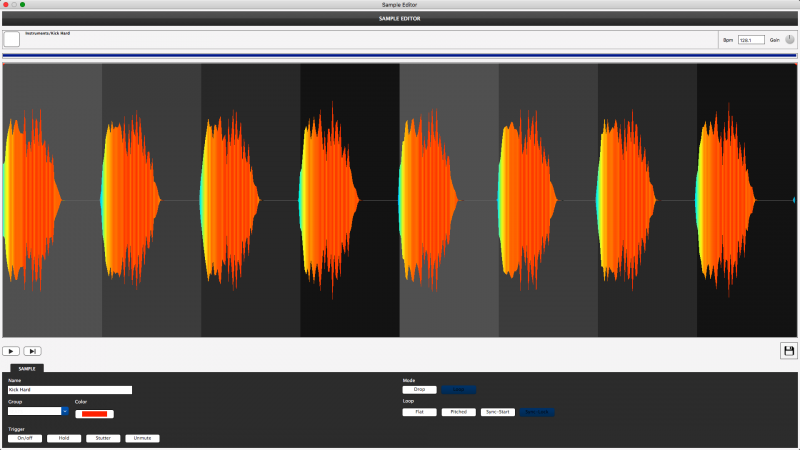Click the Gain knob

(x=790, y=39)
